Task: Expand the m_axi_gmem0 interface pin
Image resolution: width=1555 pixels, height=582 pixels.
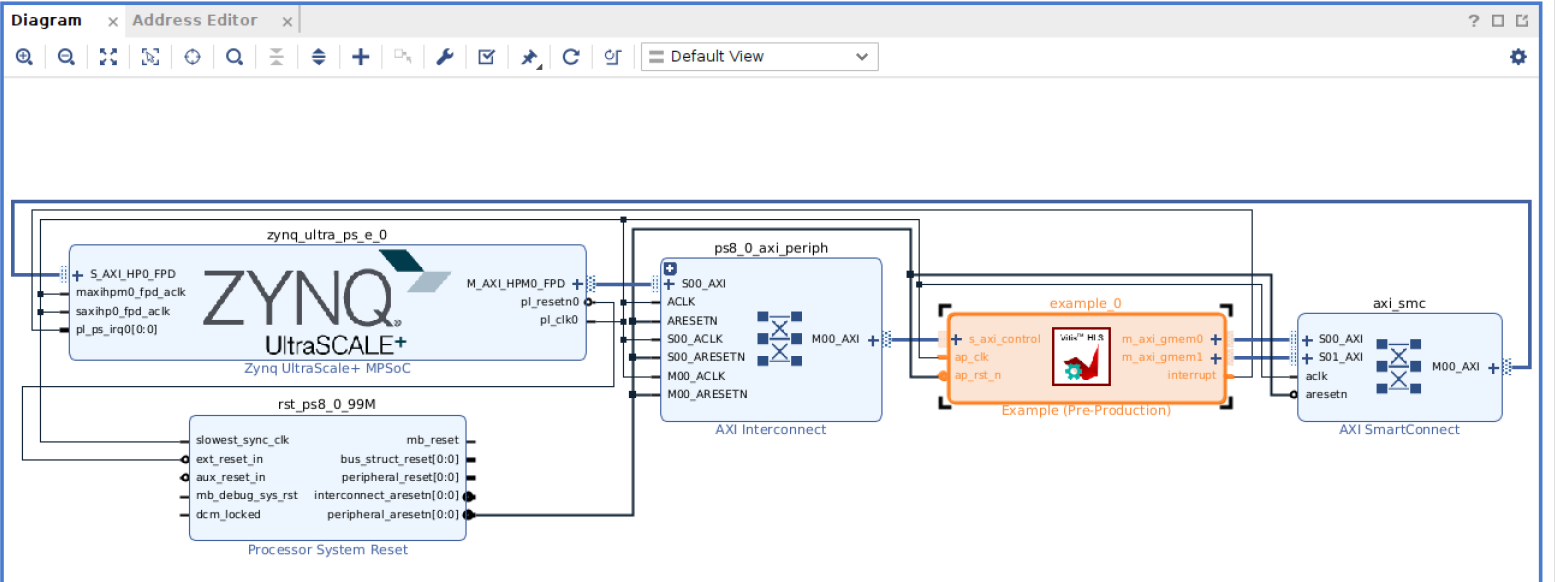Action: coord(1216,339)
